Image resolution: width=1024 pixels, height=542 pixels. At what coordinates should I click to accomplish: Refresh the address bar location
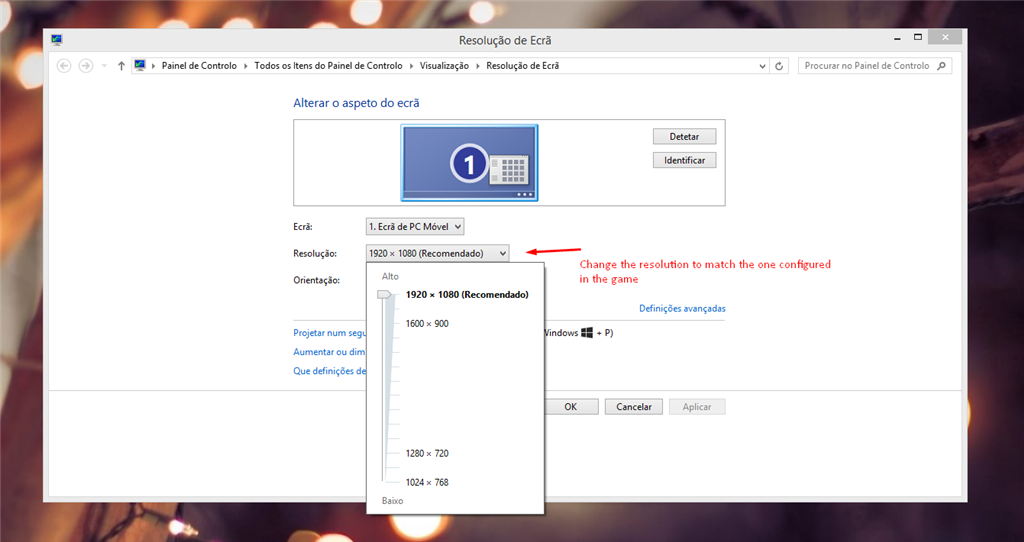coord(779,66)
